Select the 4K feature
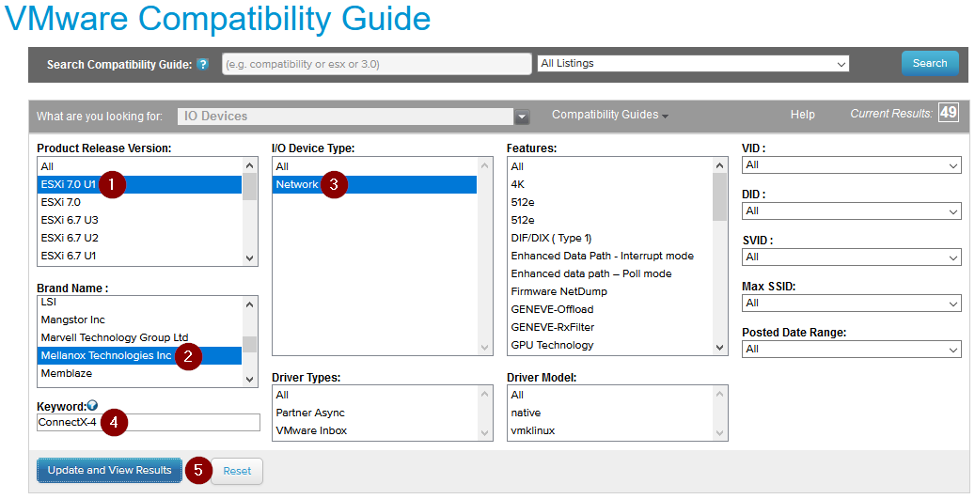This screenshot has width=977, height=499. pyautogui.click(x=609, y=184)
